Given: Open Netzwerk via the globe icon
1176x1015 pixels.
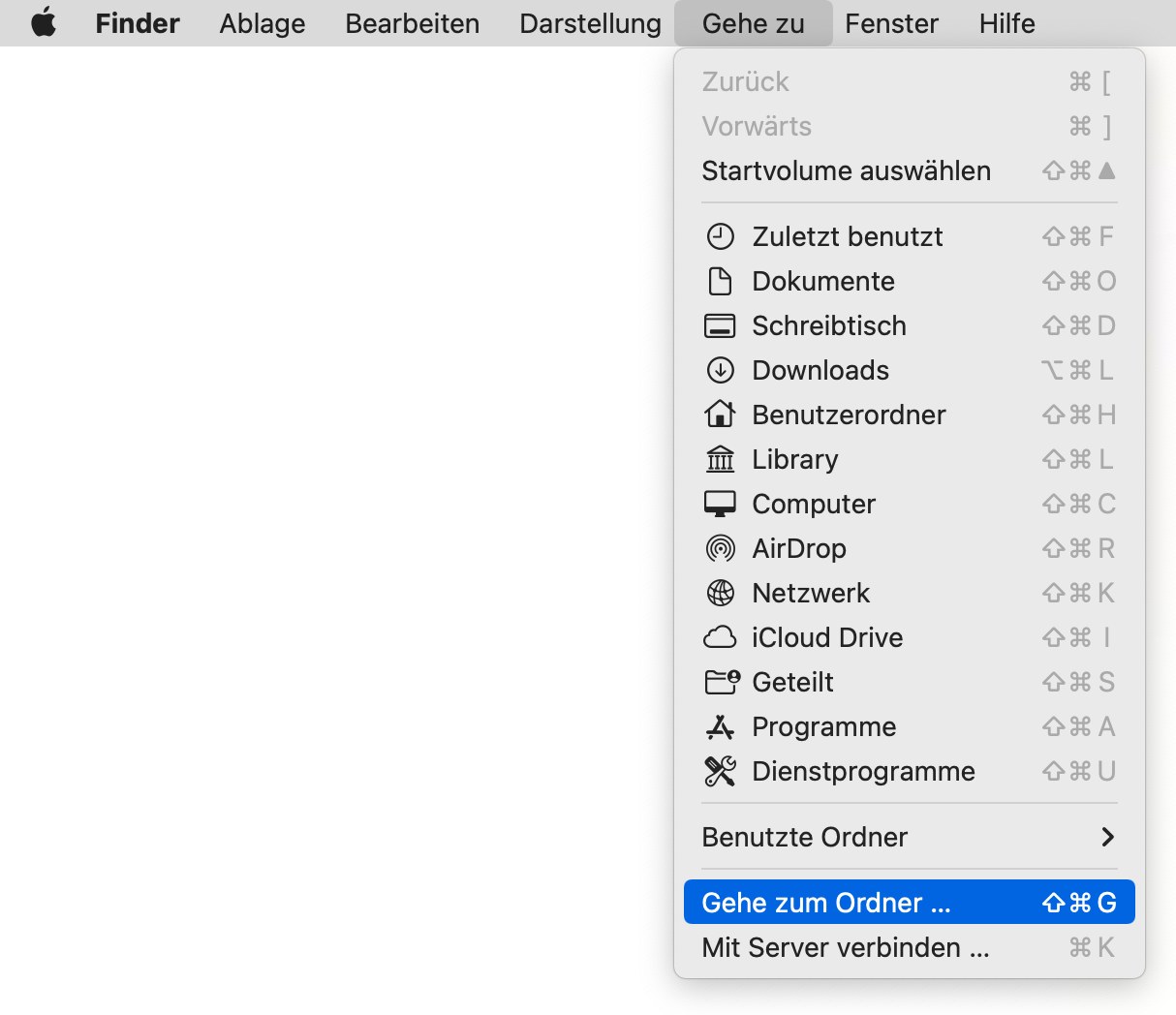Looking at the screenshot, I should (721, 593).
